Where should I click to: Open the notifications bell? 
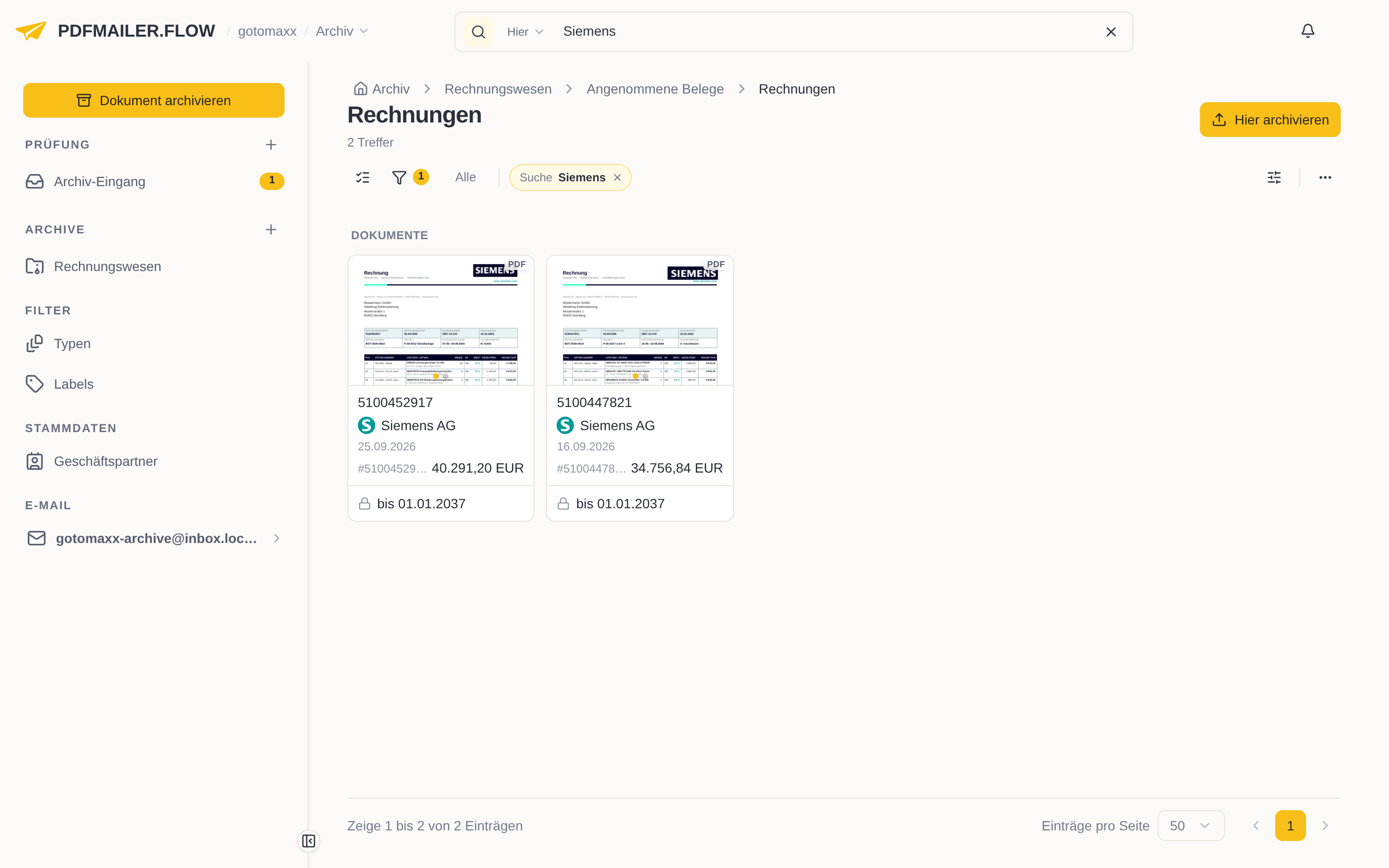point(1307,31)
